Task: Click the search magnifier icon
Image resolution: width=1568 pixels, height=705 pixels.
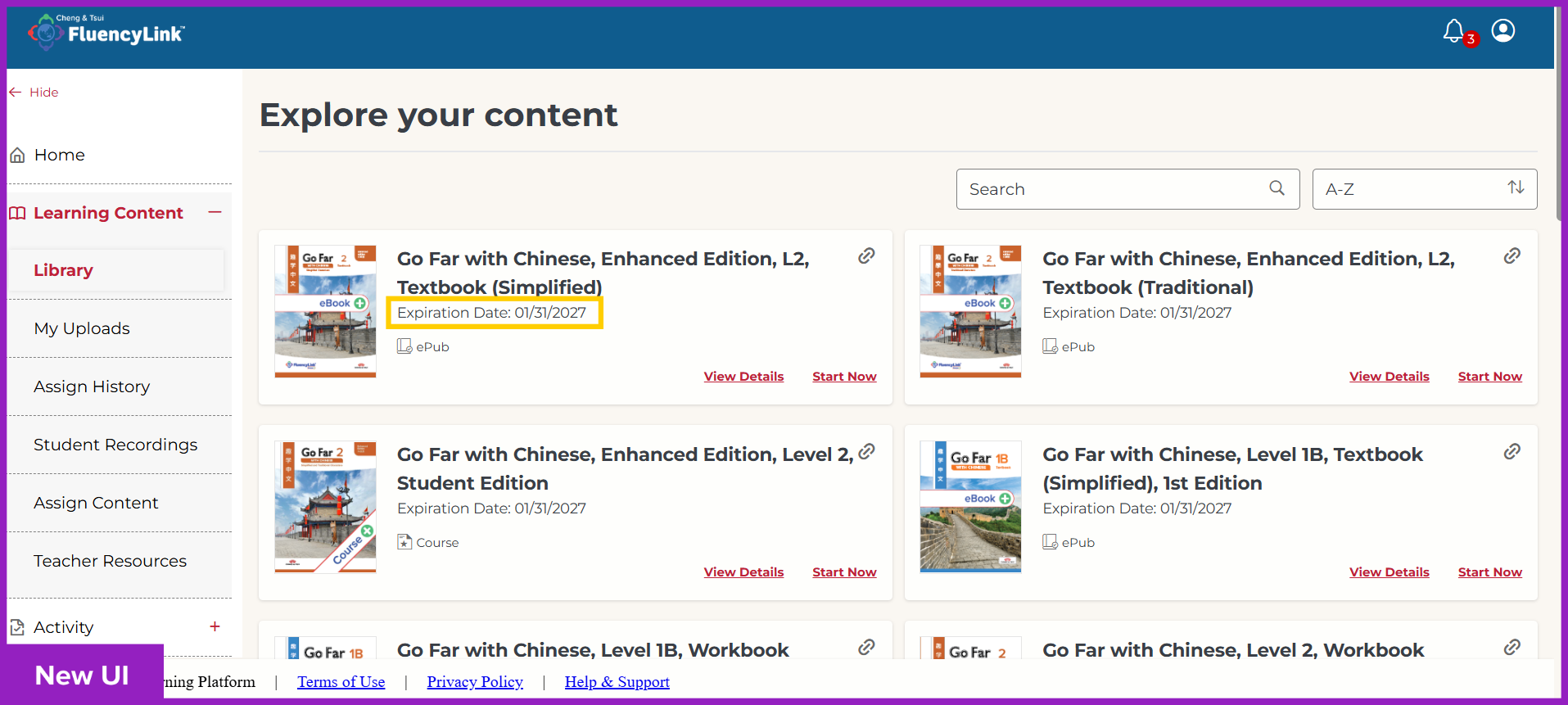Action: (x=1277, y=188)
